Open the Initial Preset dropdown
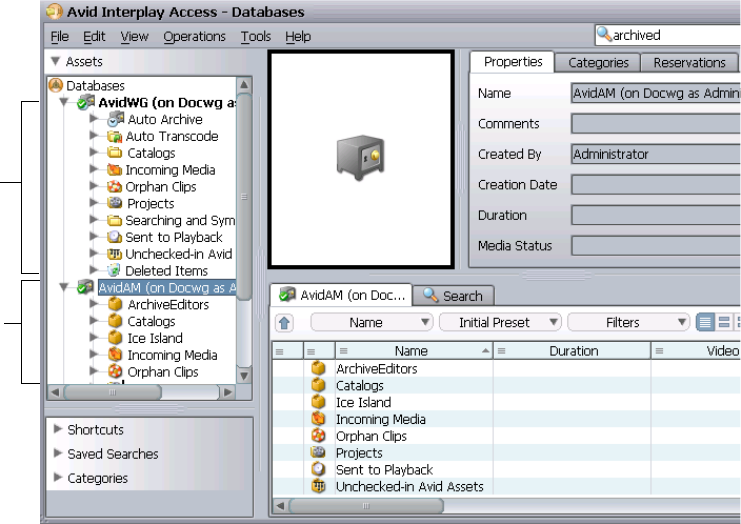 tap(500, 322)
